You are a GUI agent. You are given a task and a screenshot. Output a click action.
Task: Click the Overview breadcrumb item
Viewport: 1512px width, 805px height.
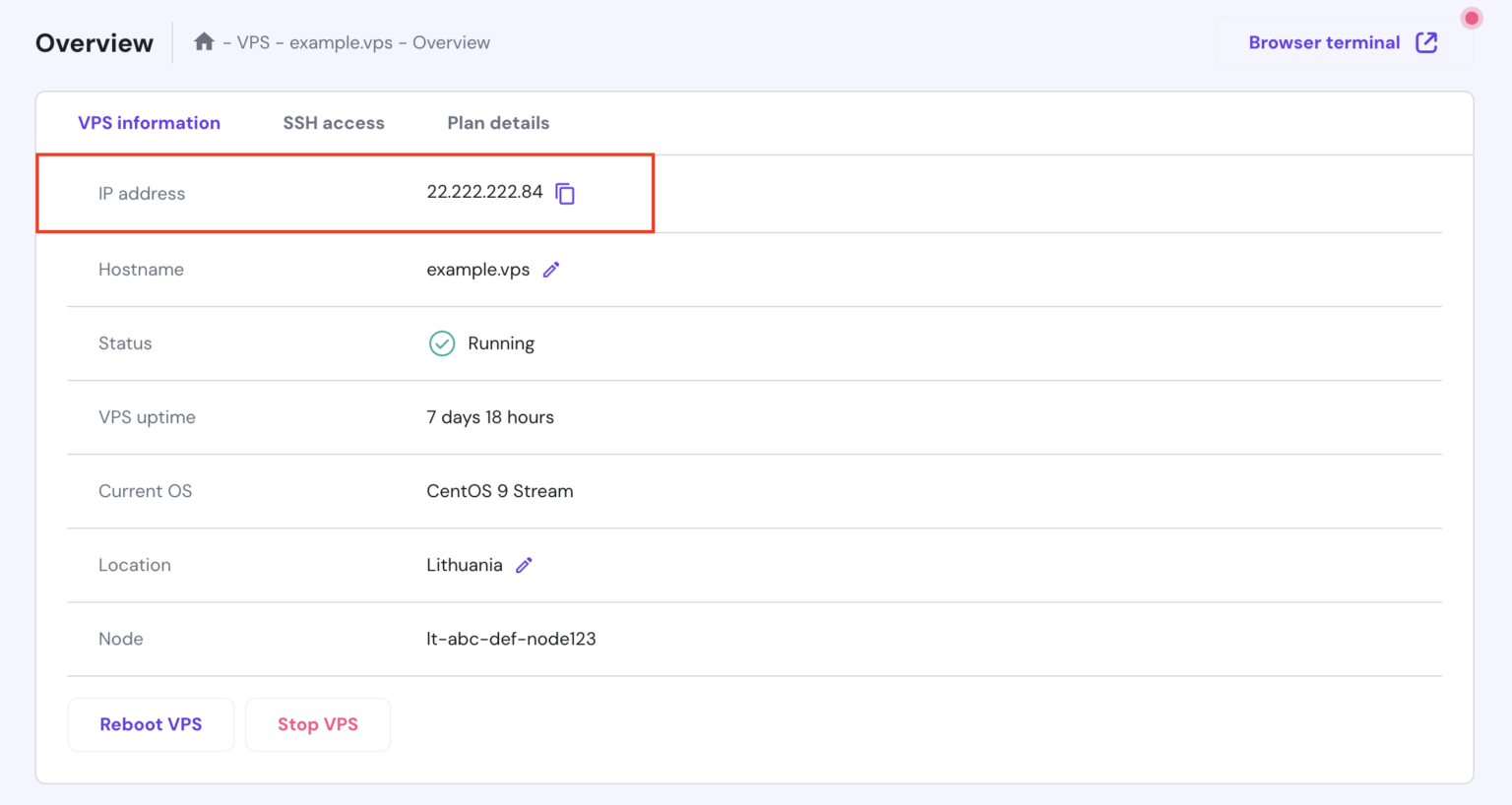pyautogui.click(x=451, y=43)
